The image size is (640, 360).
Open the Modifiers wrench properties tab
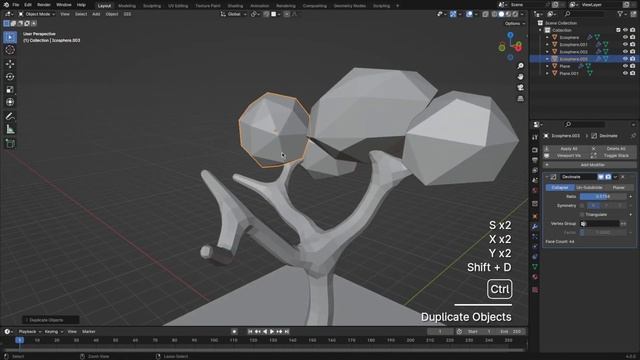[535, 227]
